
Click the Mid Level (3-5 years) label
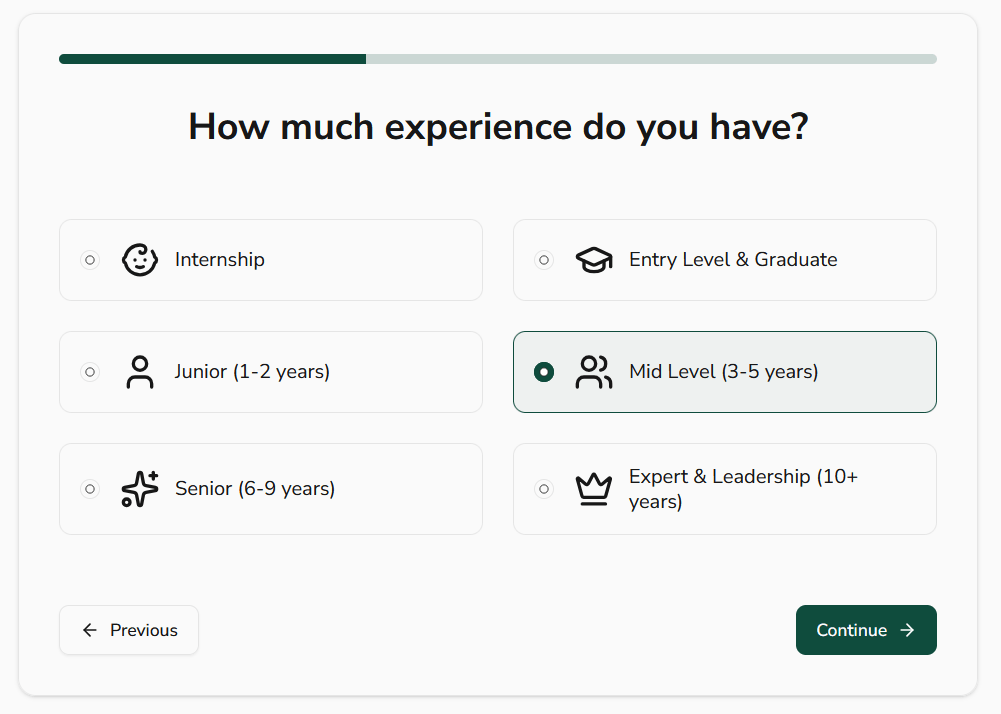[x=723, y=372]
